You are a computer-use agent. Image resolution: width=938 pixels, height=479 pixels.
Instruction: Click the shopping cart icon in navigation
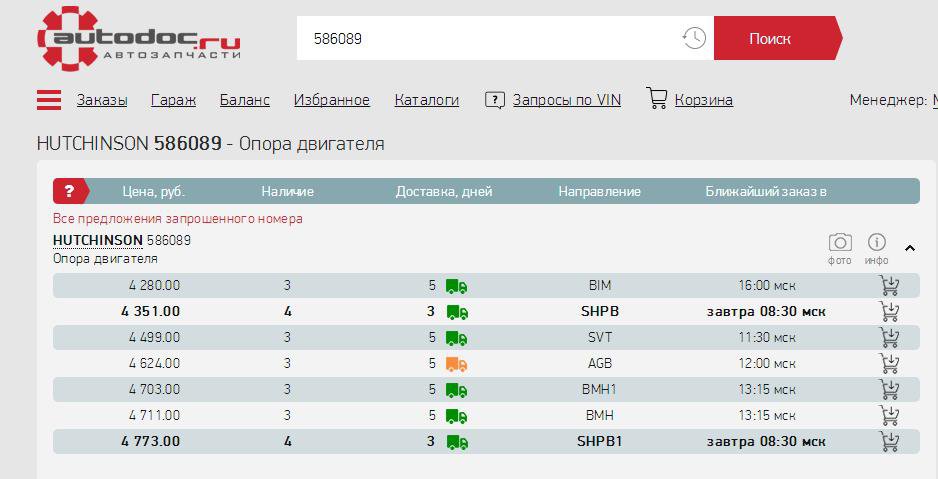pos(656,98)
